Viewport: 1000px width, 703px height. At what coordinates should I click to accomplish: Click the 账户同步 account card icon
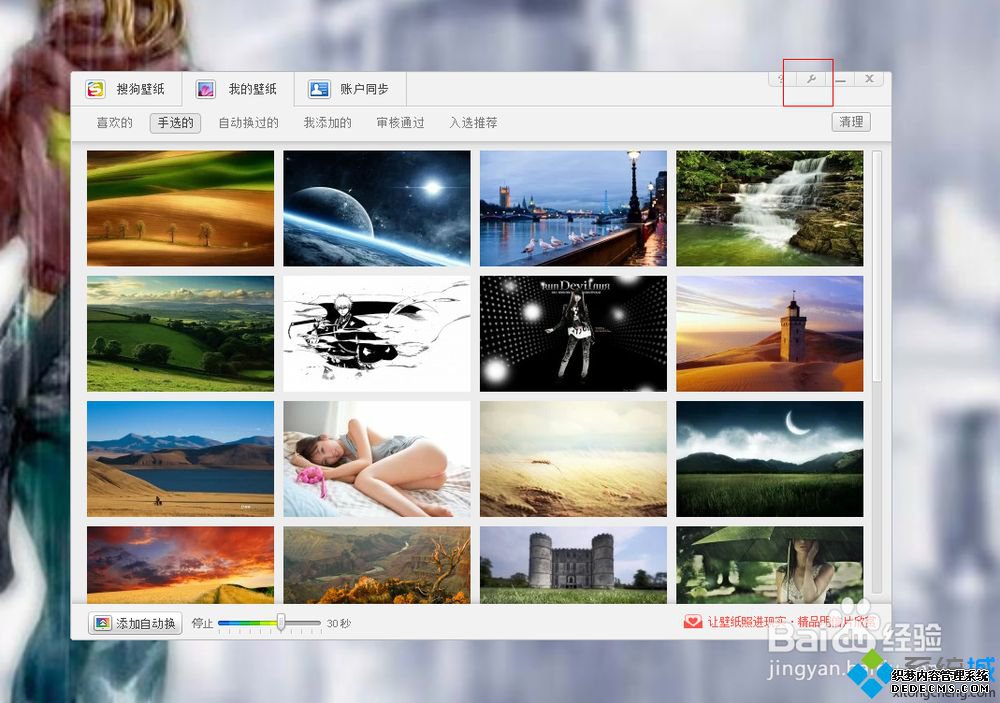tap(318, 89)
